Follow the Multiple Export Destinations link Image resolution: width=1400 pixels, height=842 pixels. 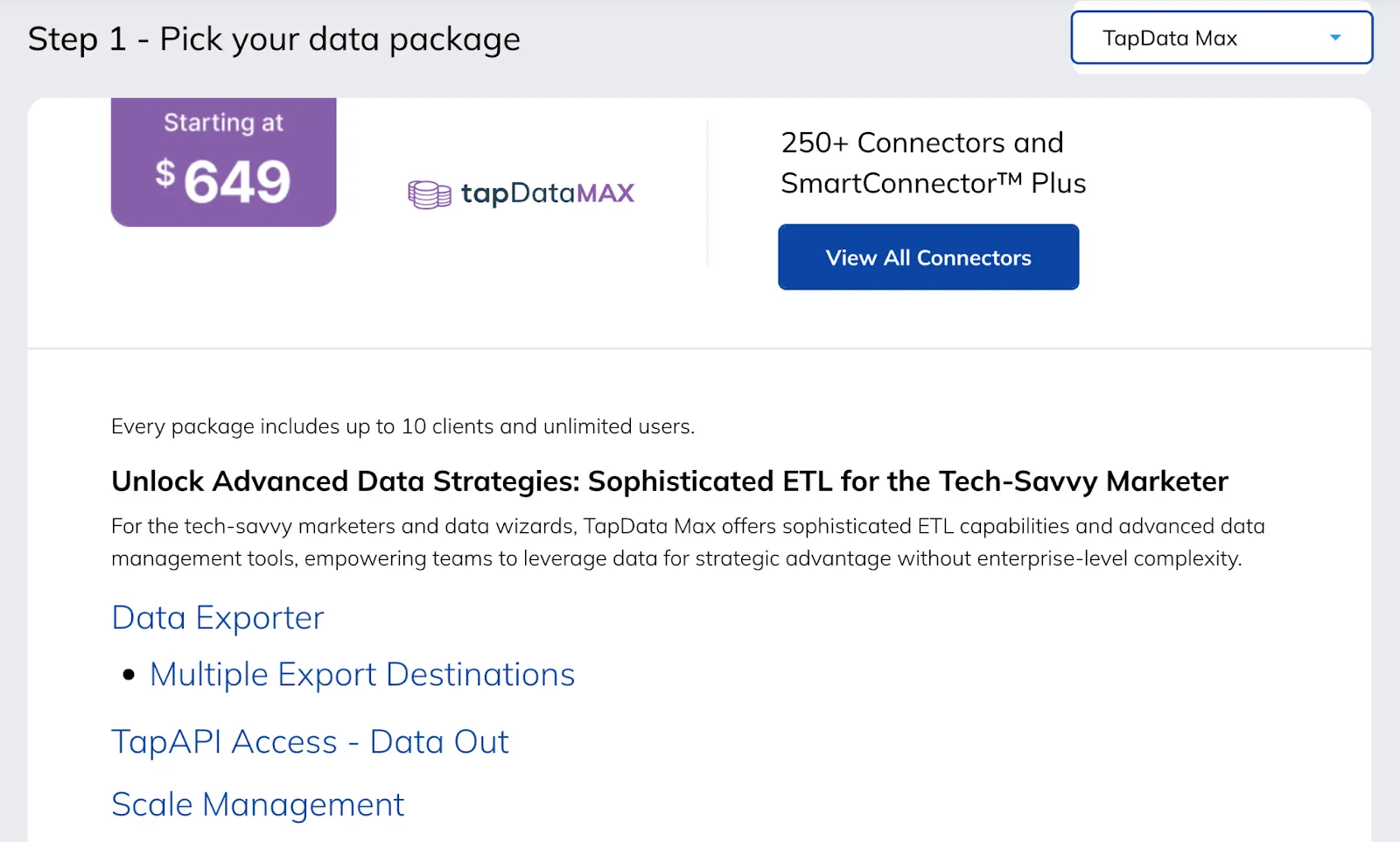[362, 675]
